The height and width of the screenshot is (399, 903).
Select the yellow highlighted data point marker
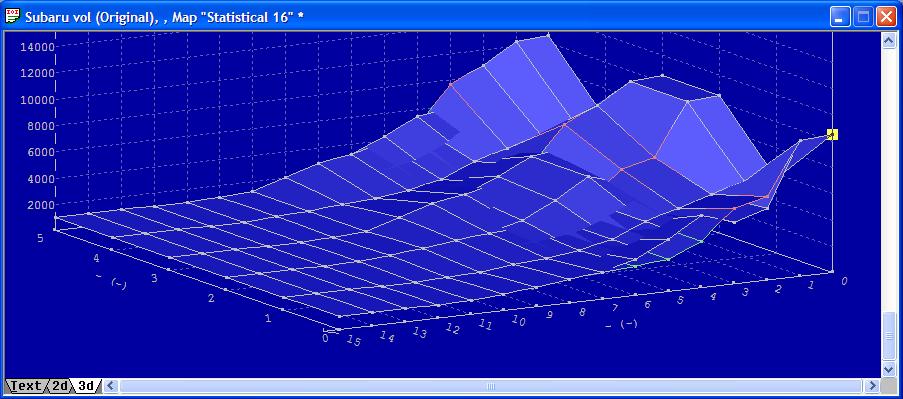coord(832,134)
